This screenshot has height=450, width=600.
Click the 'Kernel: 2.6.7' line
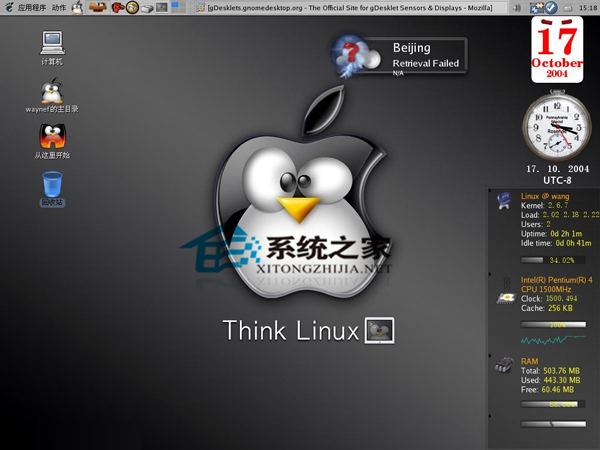click(545, 205)
